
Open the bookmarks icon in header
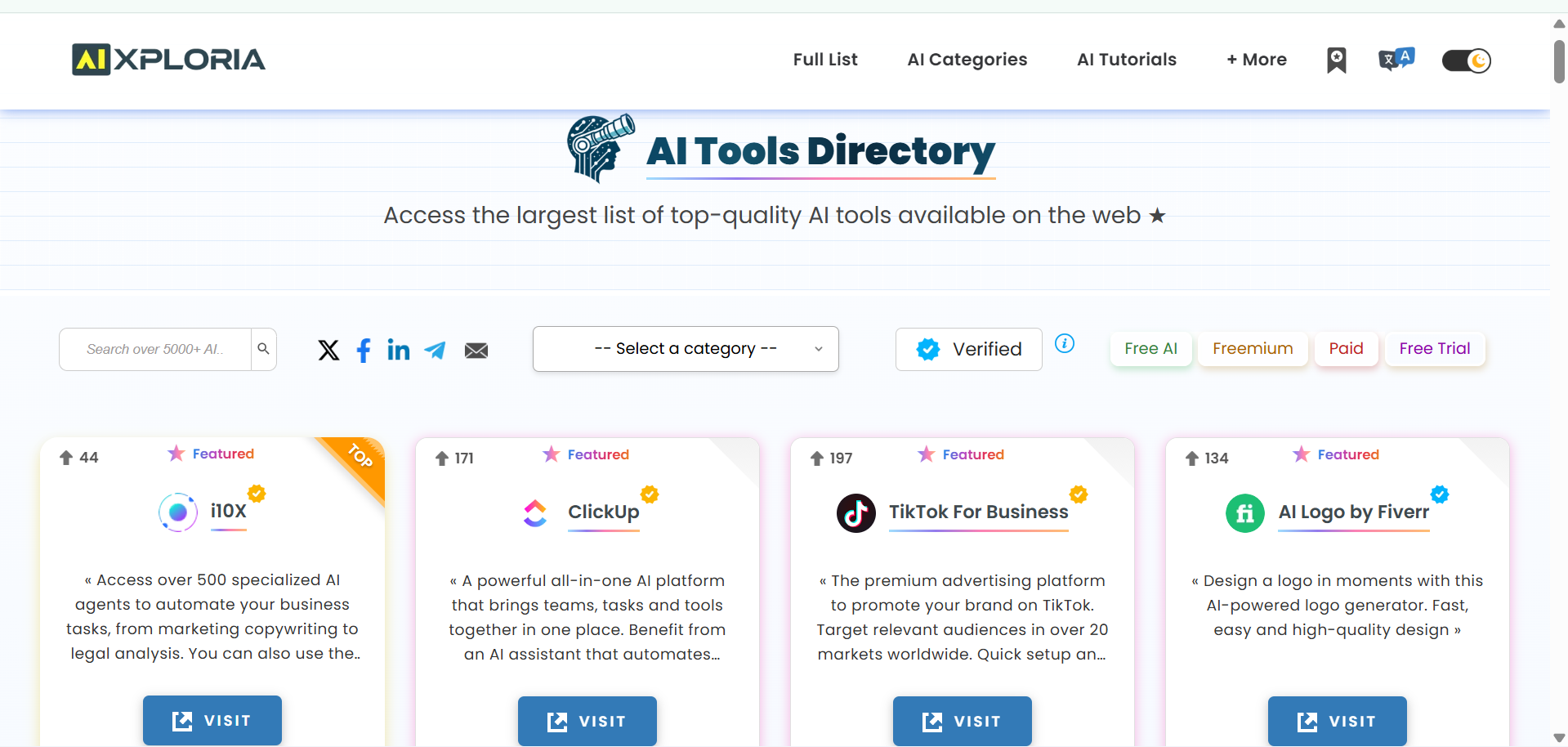click(1336, 60)
